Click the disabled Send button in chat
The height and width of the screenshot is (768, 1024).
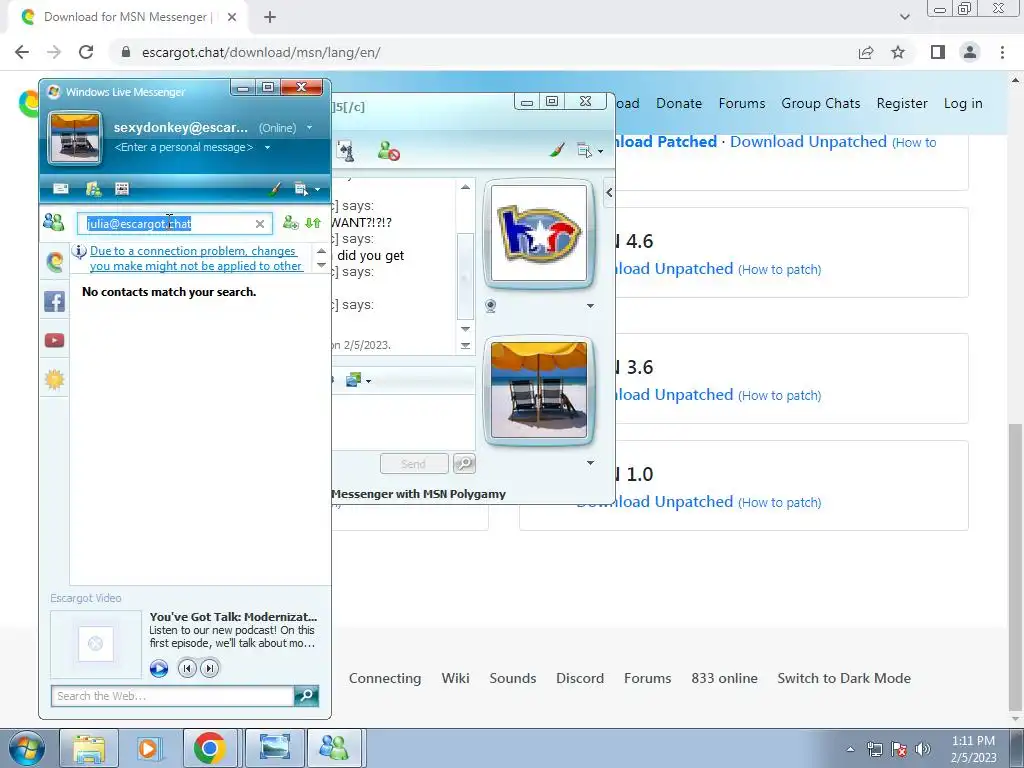(x=414, y=464)
